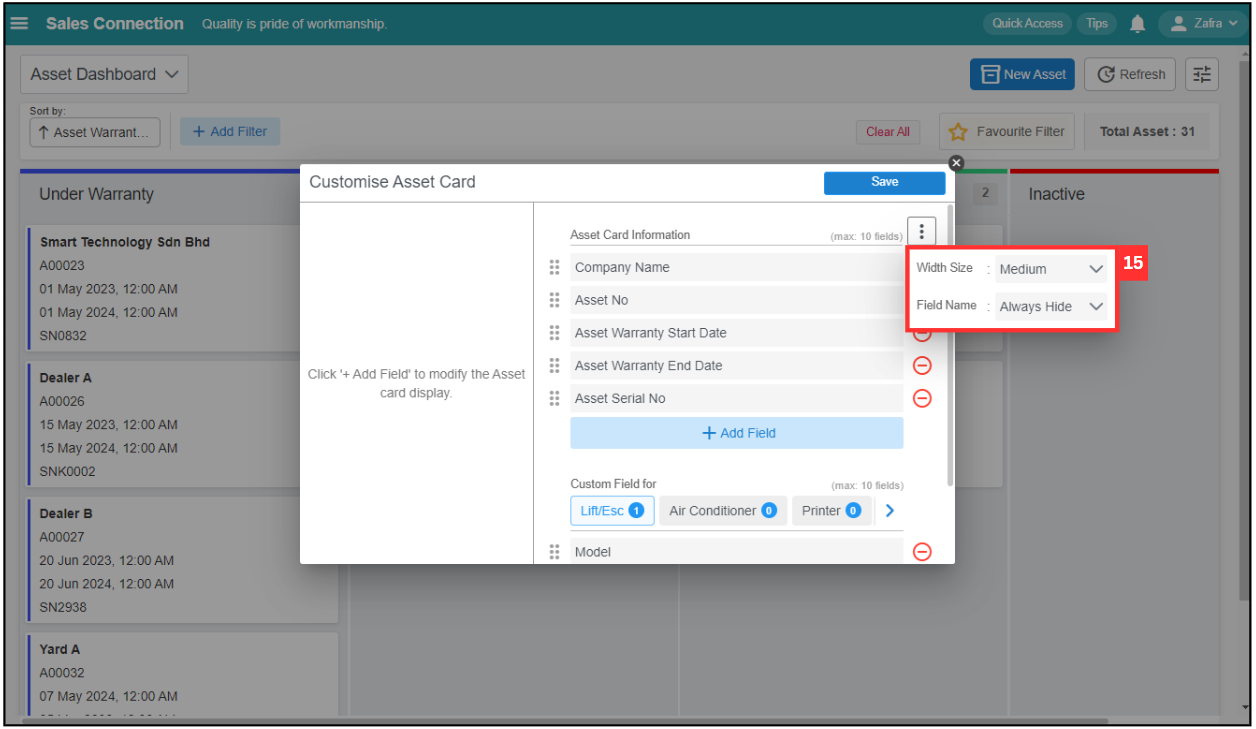The height and width of the screenshot is (729, 1256).
Task: Grab drag handle for Asset Warranty Start Date
Action: 554,333
